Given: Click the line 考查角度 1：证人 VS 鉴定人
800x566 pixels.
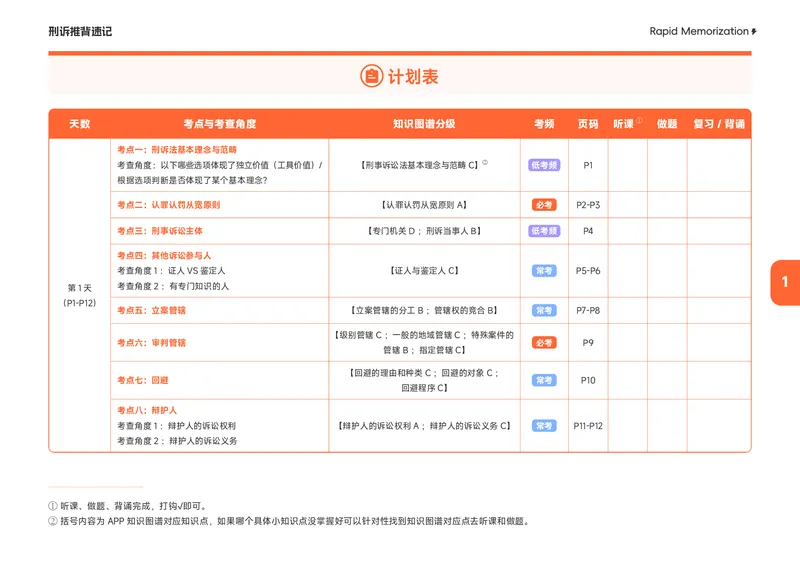Looking at the screenshot, I should click(x=171, y=270).
